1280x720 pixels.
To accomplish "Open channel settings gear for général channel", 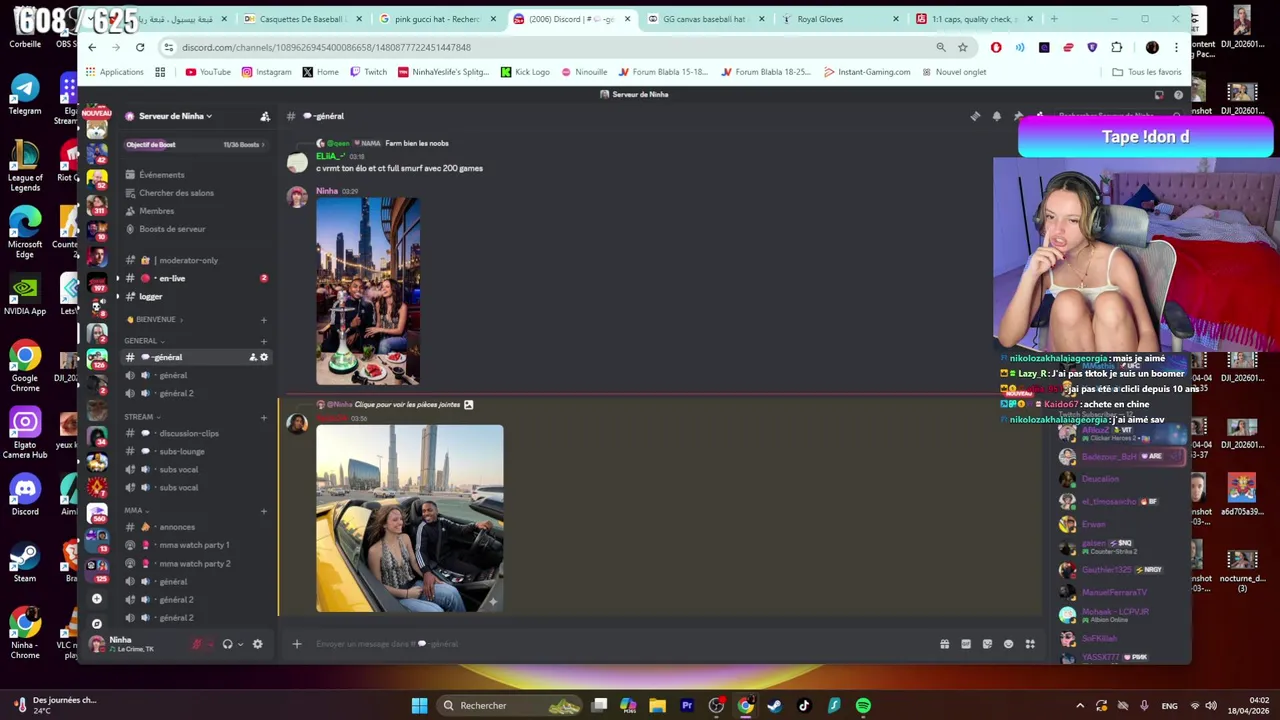I will click(x=264, y=357).
